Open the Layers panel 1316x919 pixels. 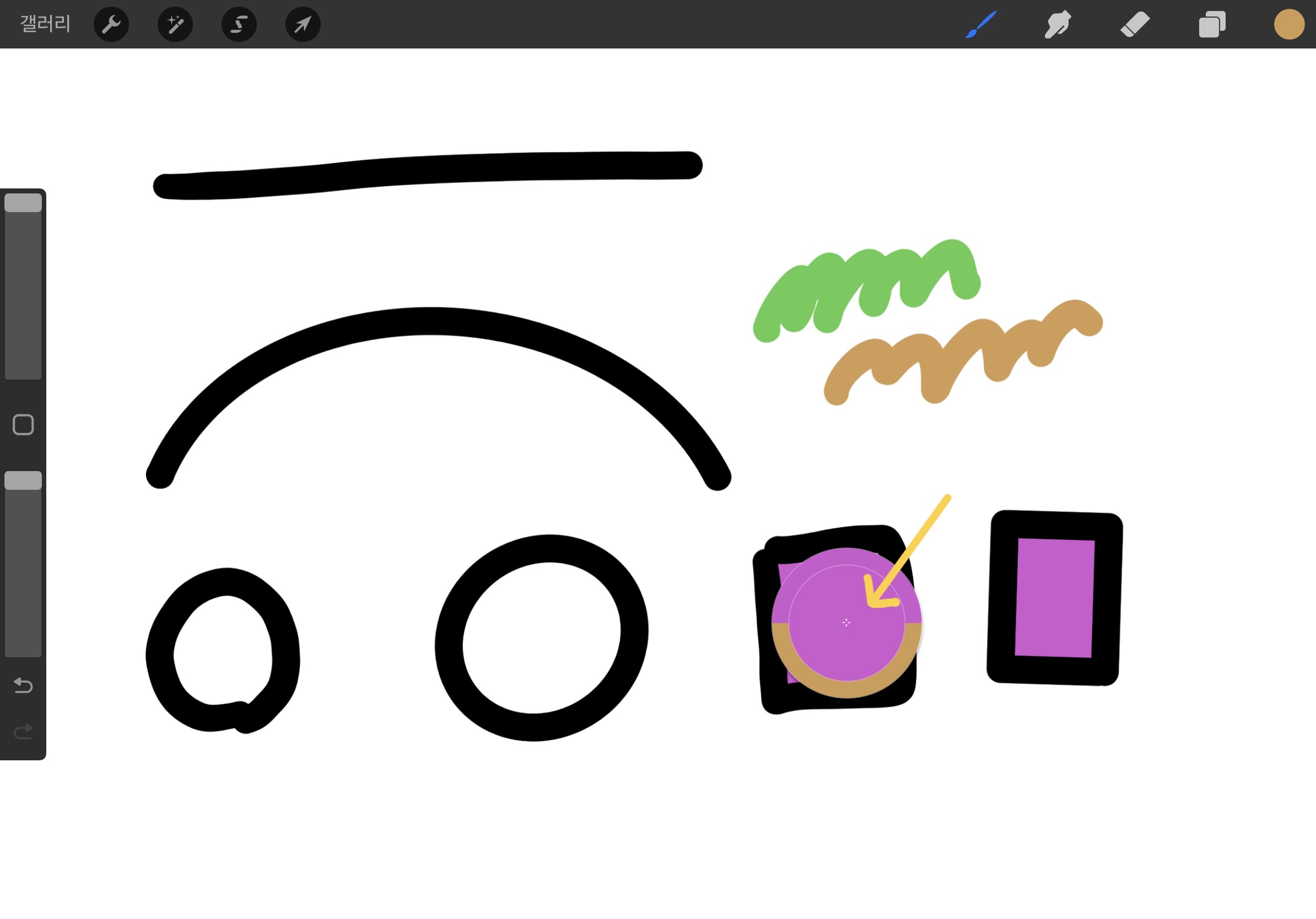click(x=1212, y=25)
